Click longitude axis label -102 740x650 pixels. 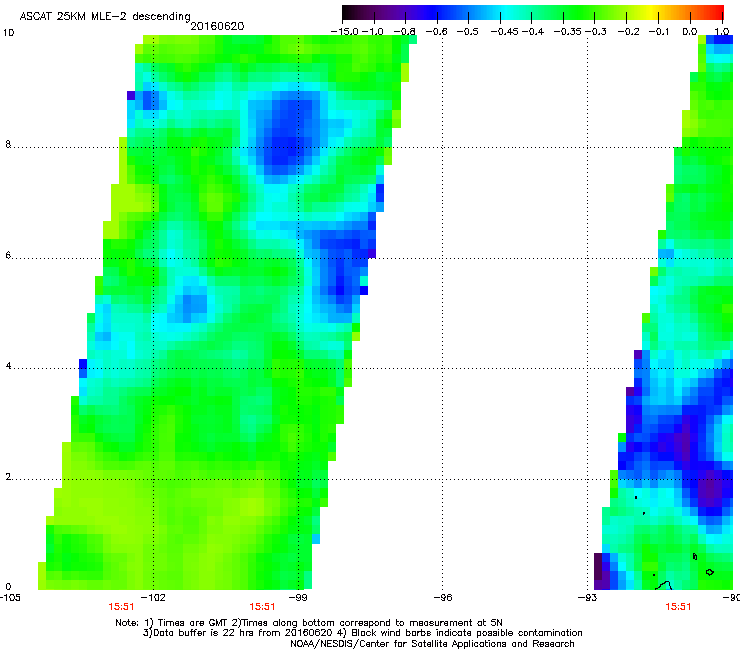click(x=155, y=598)
